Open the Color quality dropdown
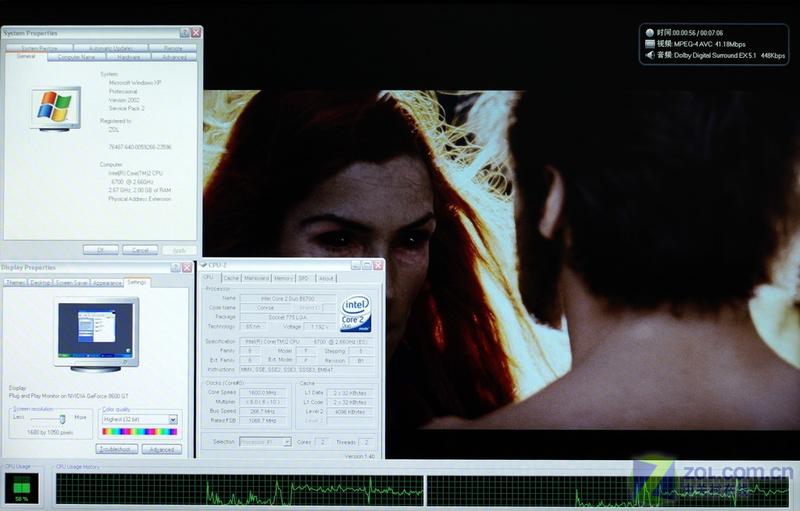Viewport: 800px width, 511px height. (173, 419)
